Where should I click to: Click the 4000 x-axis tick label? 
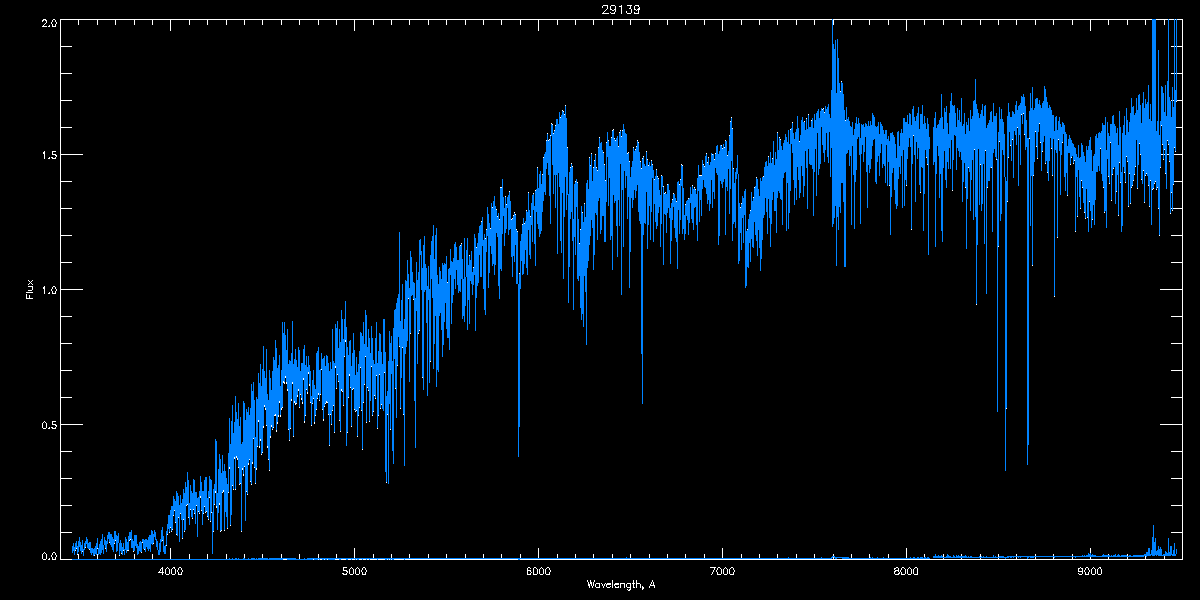pos(171,571)
